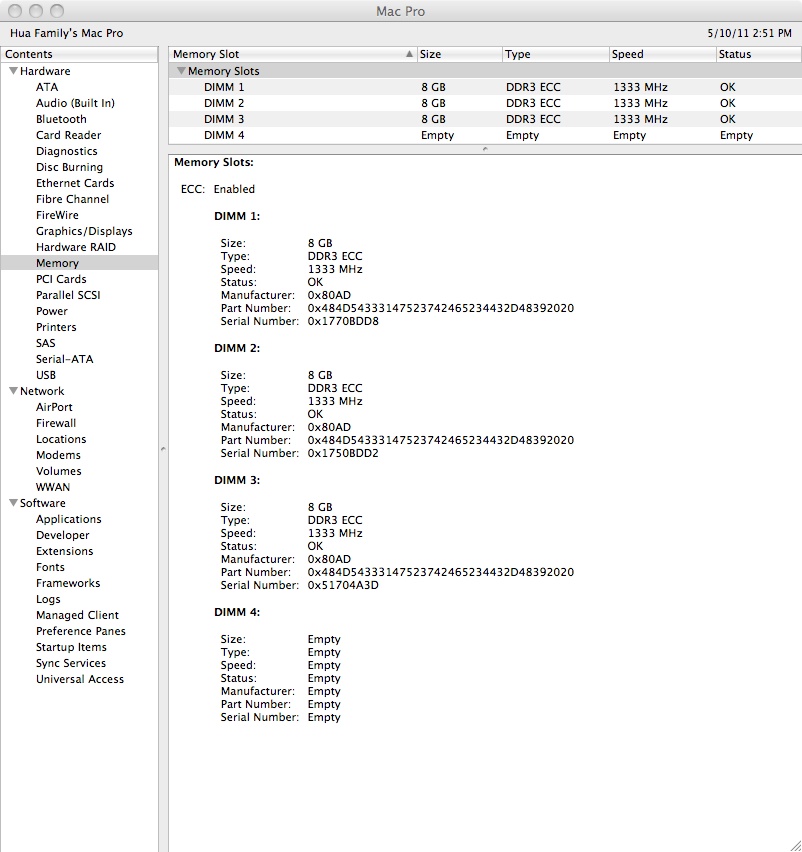Open Preference Panes entry
Screen dimensions: 802x852
80,631
